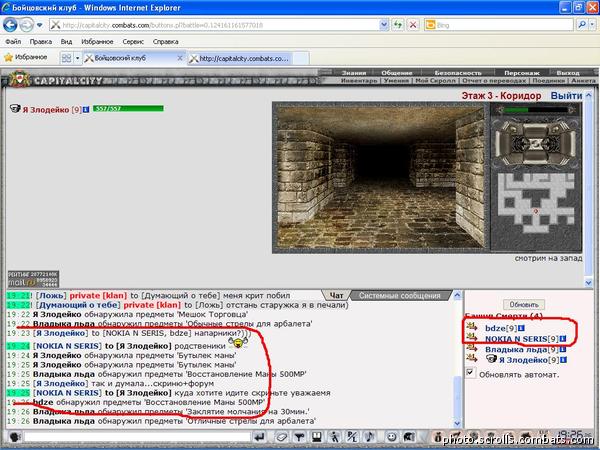Click the Favorites star icon
Viewport: 600px width, 450px height.
click(x=8, y=57)
